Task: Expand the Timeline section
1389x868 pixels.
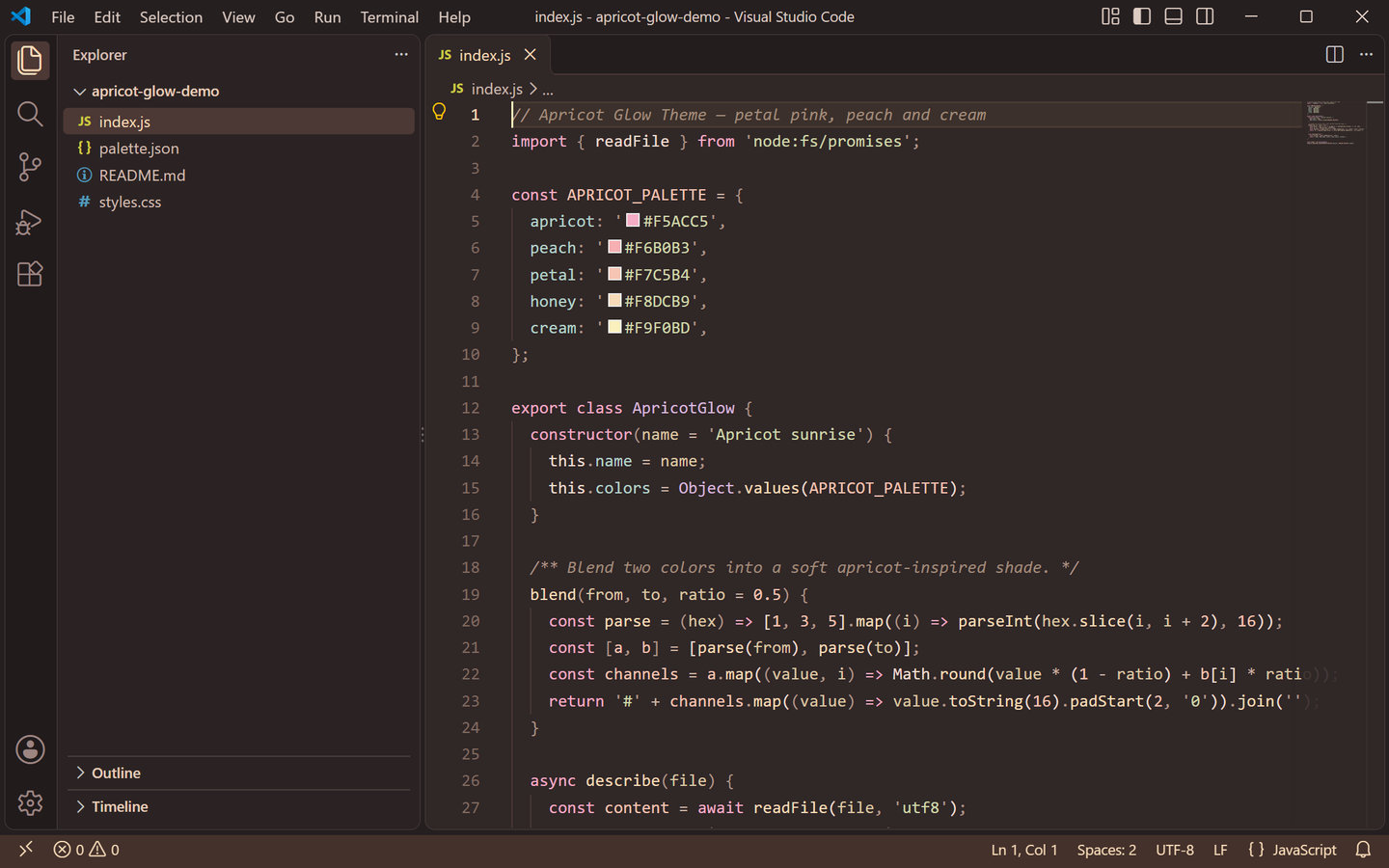Action: tap(241, 807)
